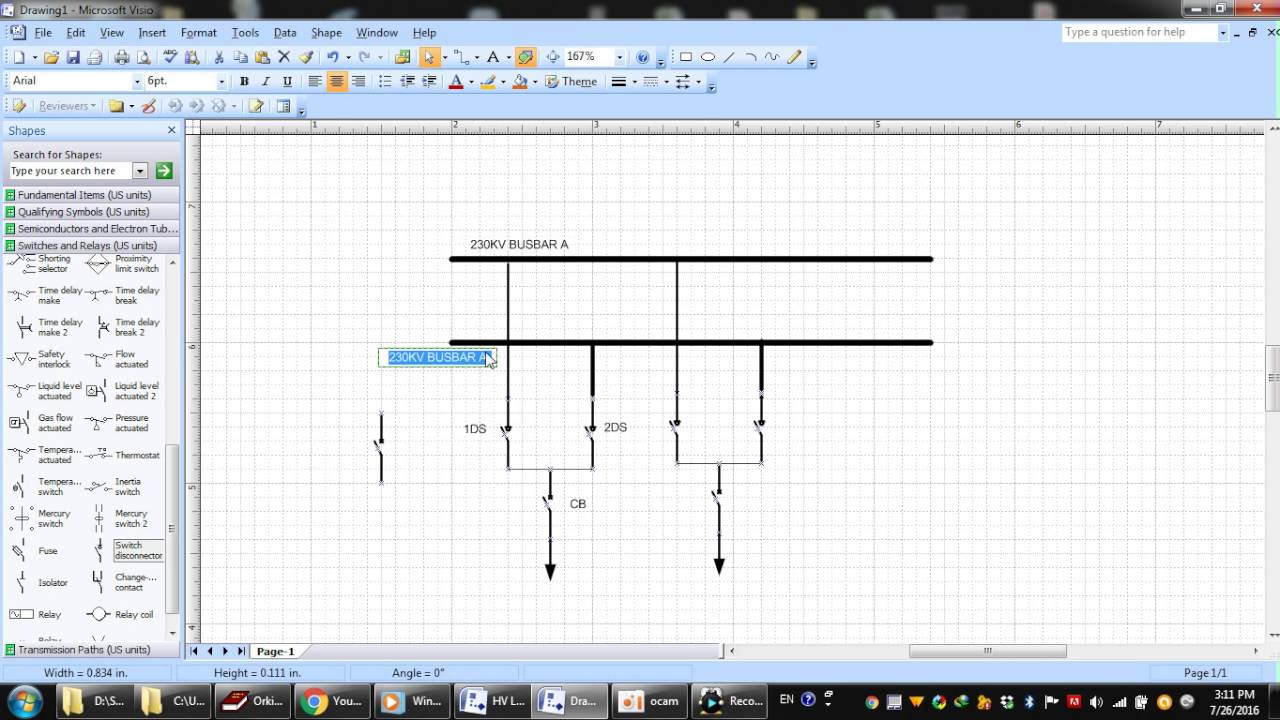Toggle Bold formatting
The height and width of the screenshot is (720, 1280).
[x=244, y=82]
